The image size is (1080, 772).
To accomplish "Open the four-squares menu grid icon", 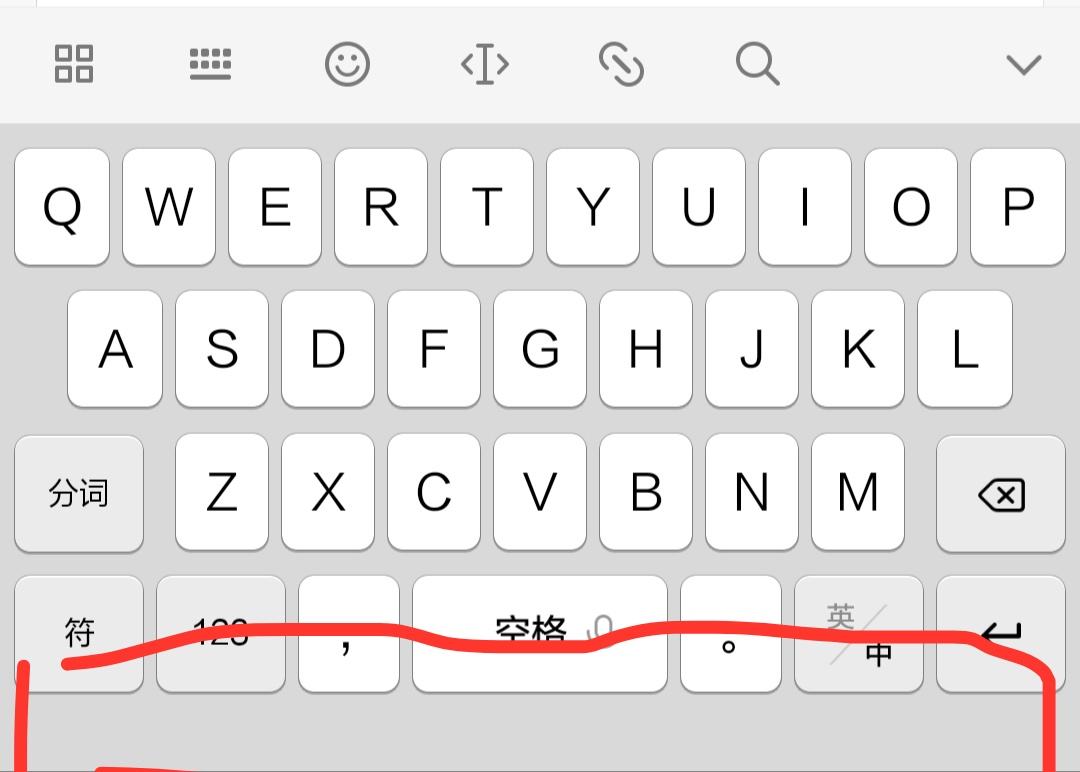I will pos(74,64).
